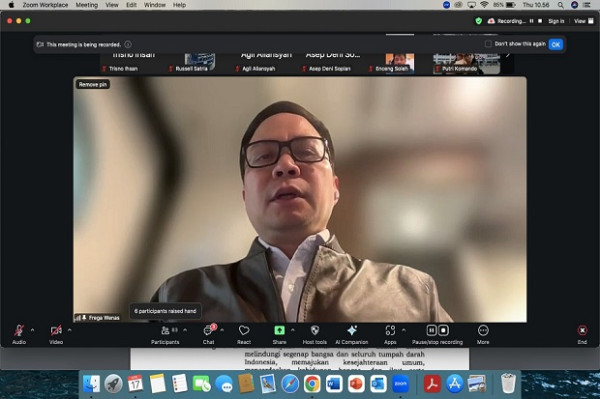Show next participants in the thumbnail strip
Image resolution: width=600 pixels, height=399 pixels.
pos(508,55)
